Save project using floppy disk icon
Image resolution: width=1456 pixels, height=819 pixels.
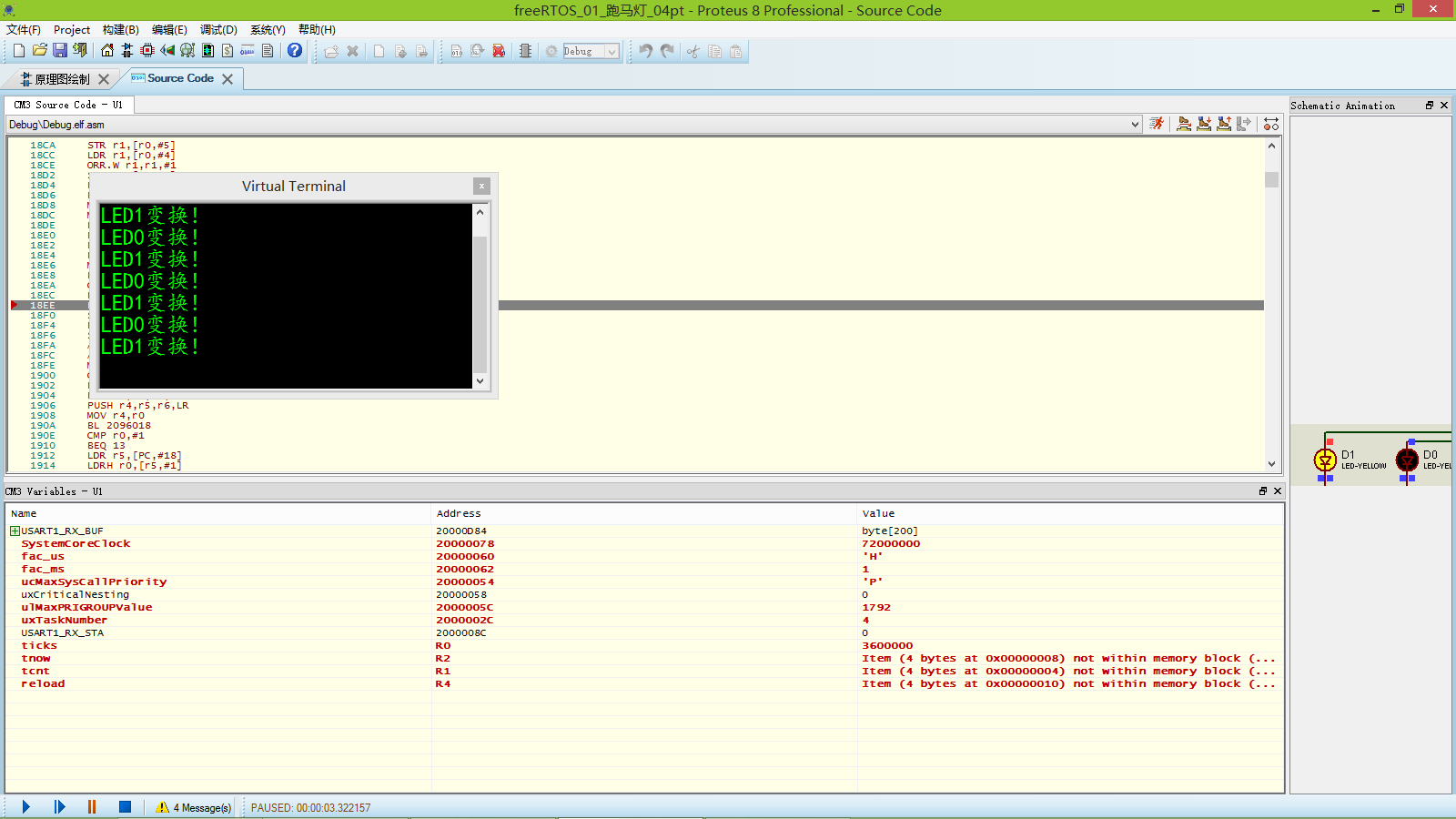pos(60,51)
